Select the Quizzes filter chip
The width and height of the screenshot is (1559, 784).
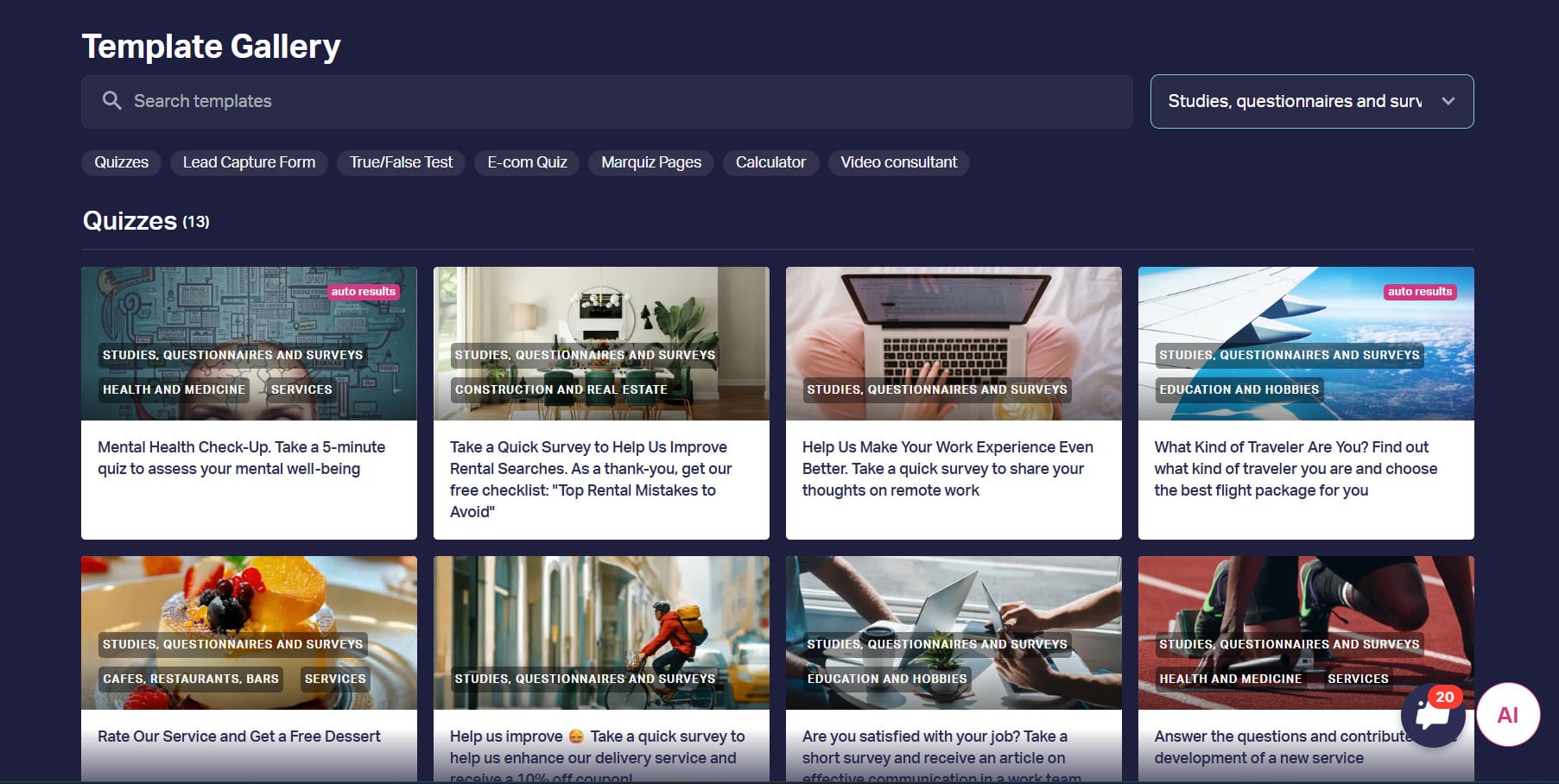[122, 162]
